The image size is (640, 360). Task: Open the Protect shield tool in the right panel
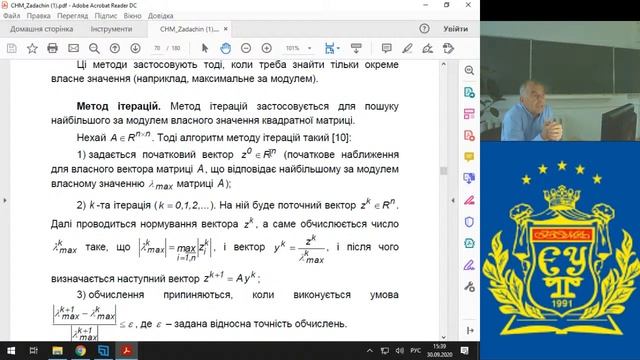point(469,222)
